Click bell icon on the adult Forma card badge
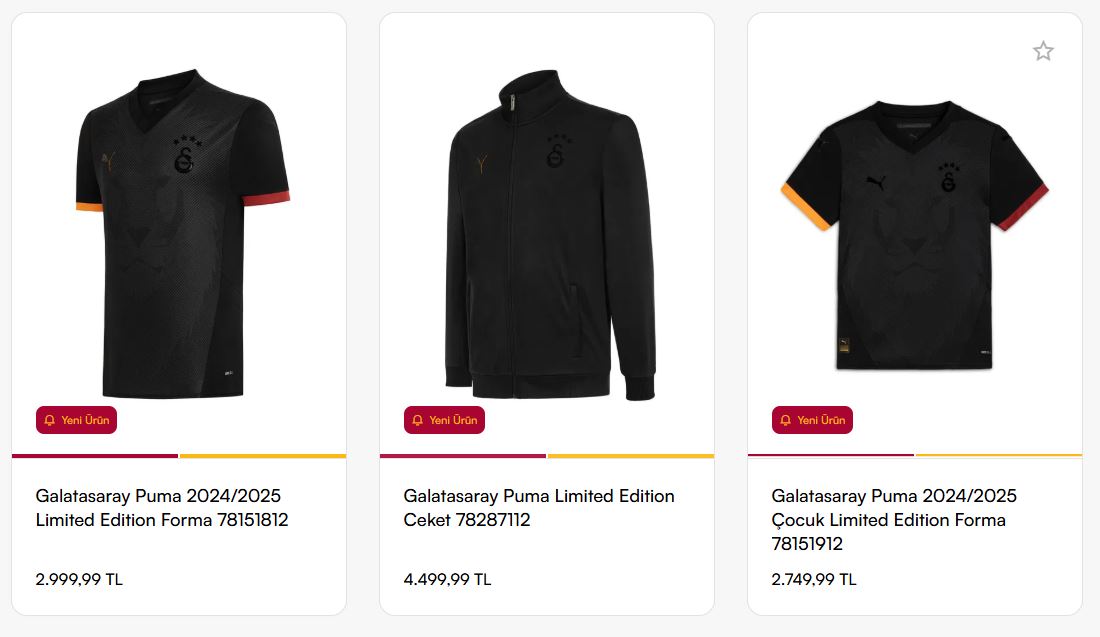The height and width of the screenshot is (637, 1100). [x=50, y=420]
